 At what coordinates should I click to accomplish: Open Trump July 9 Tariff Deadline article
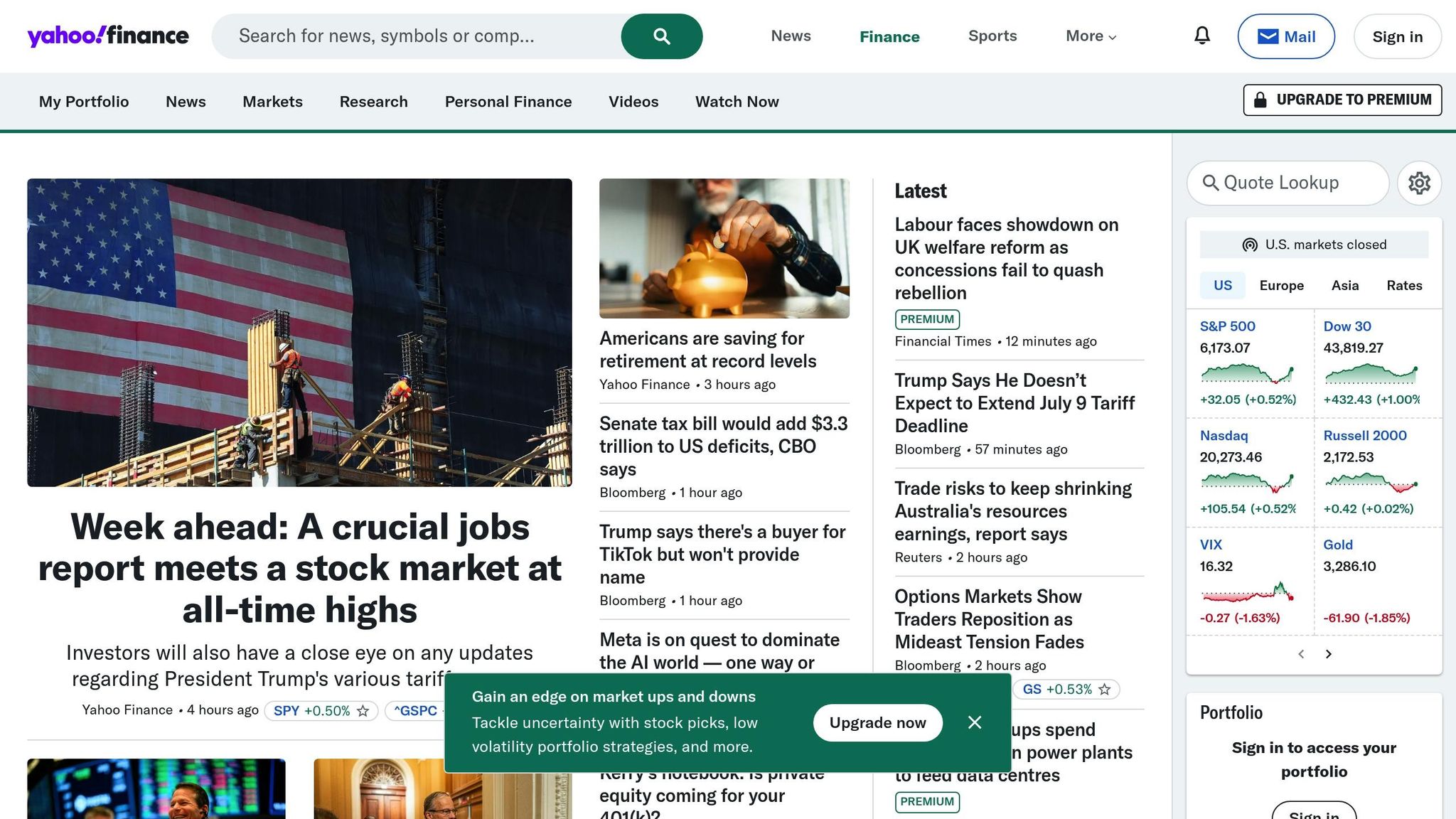(1015, 403)
